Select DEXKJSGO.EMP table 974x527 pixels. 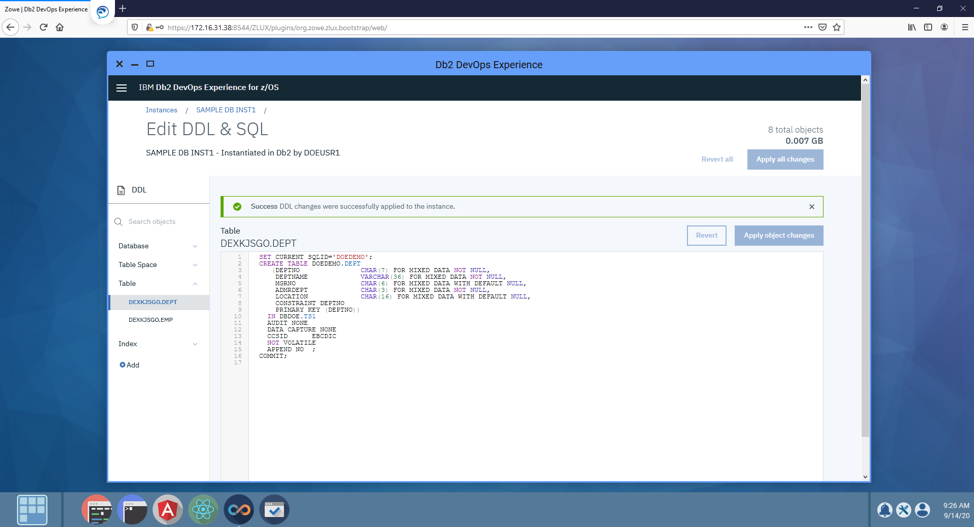click(x=159, y=320)
